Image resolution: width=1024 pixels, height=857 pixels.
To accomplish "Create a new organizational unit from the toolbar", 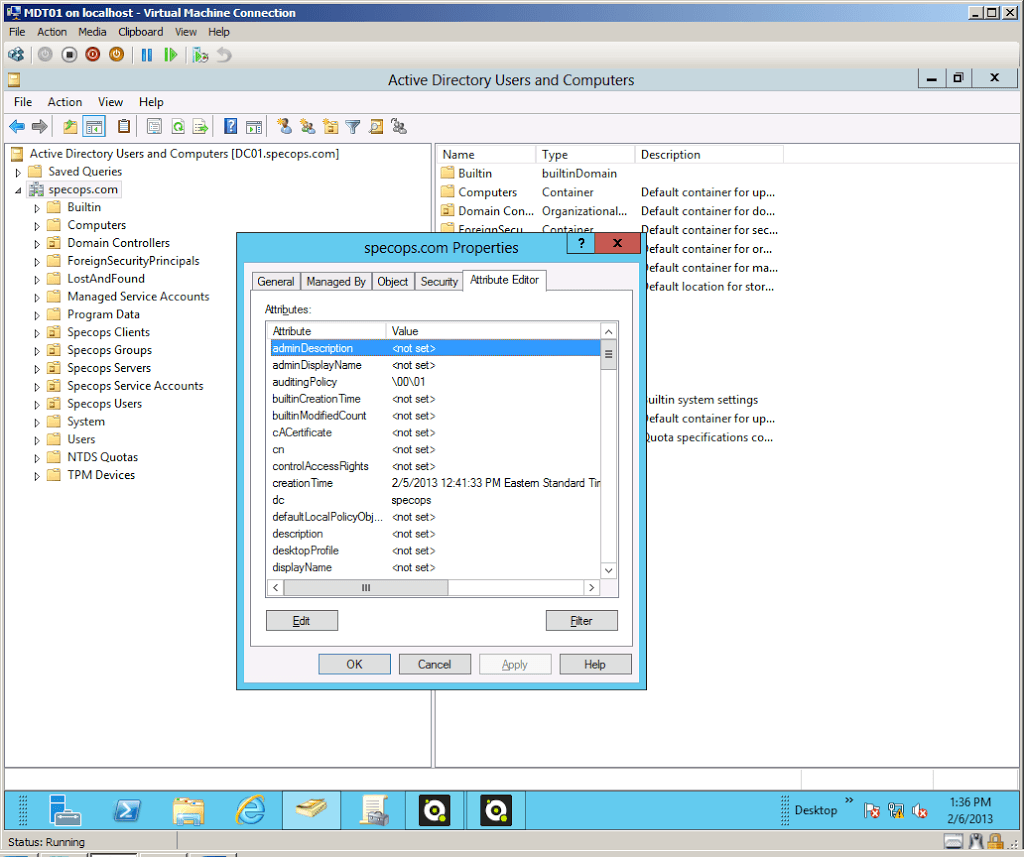I will [x=330, y=126].
